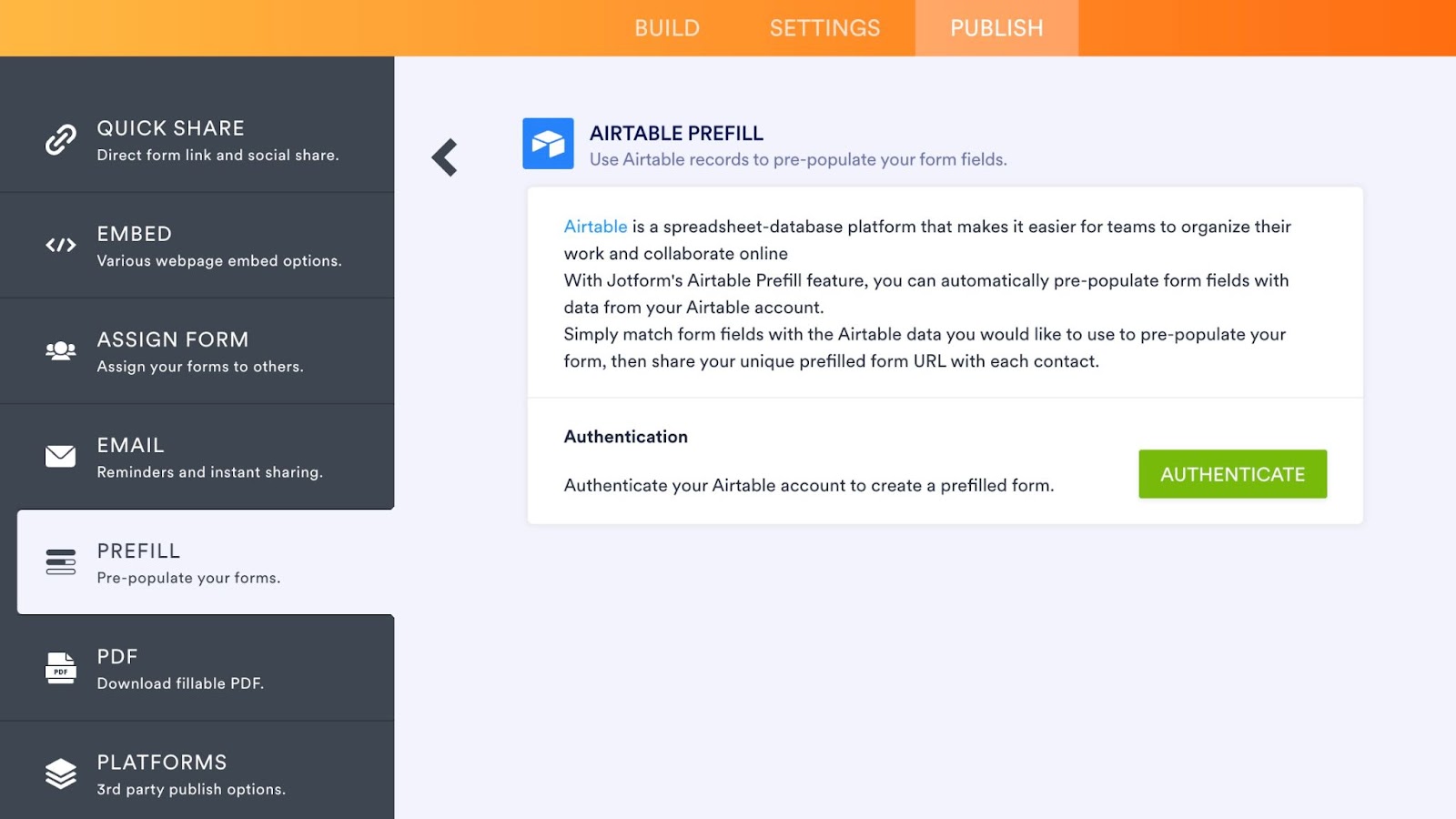1456x819 pixels.
Task: Click 'Assign your forms to others.' text
Action: (x=200, y=367)
